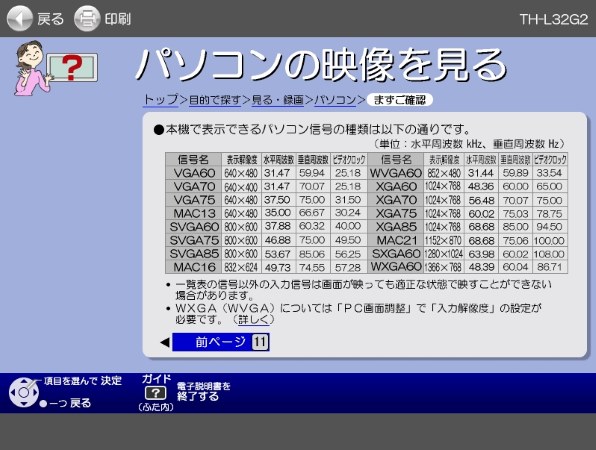Follow the 詳しく details link
Viewport: 596px width, 450px height.
coord(254,320)
